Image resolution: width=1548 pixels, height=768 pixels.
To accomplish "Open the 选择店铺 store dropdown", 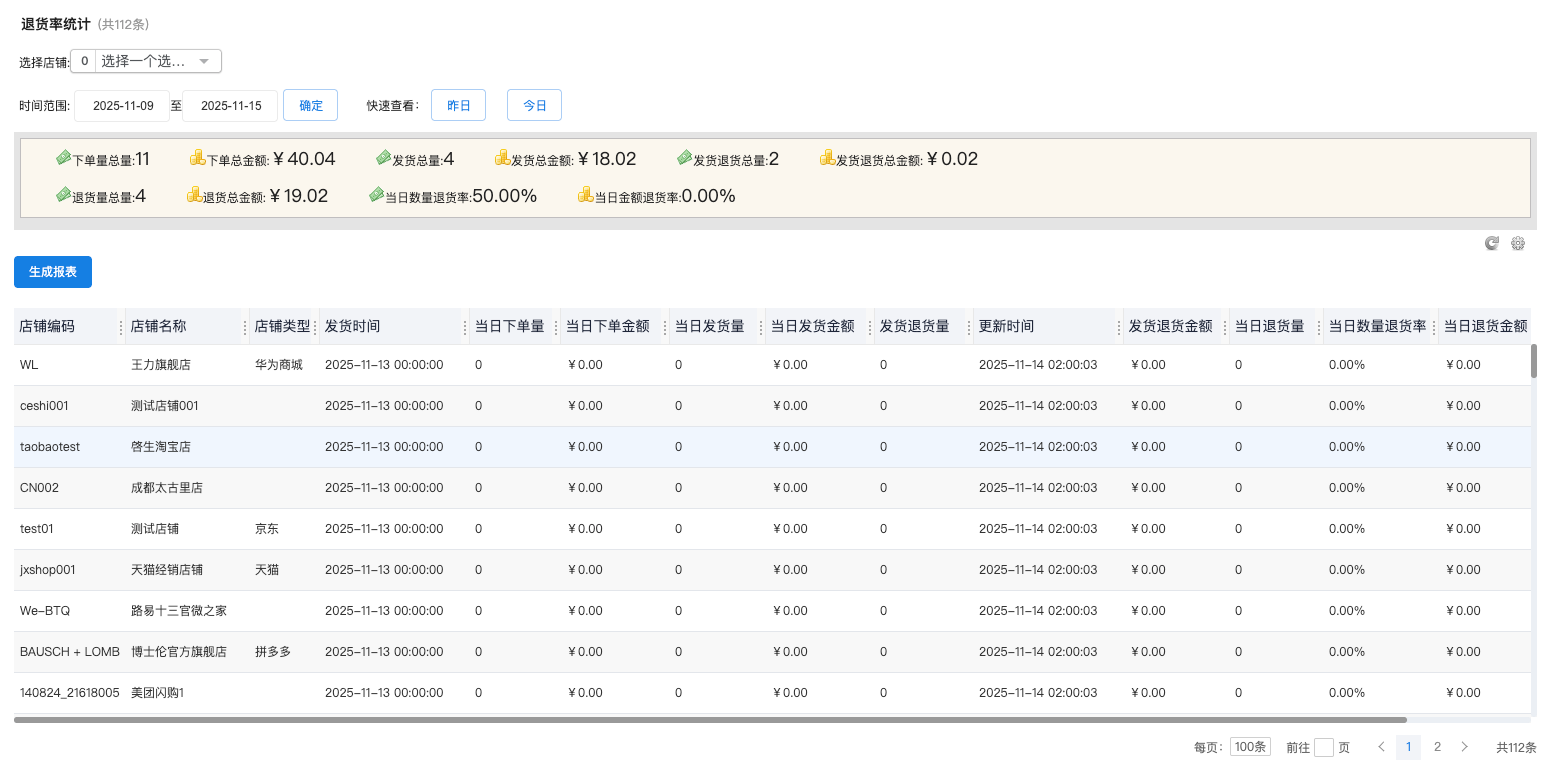I will (146, 61).
